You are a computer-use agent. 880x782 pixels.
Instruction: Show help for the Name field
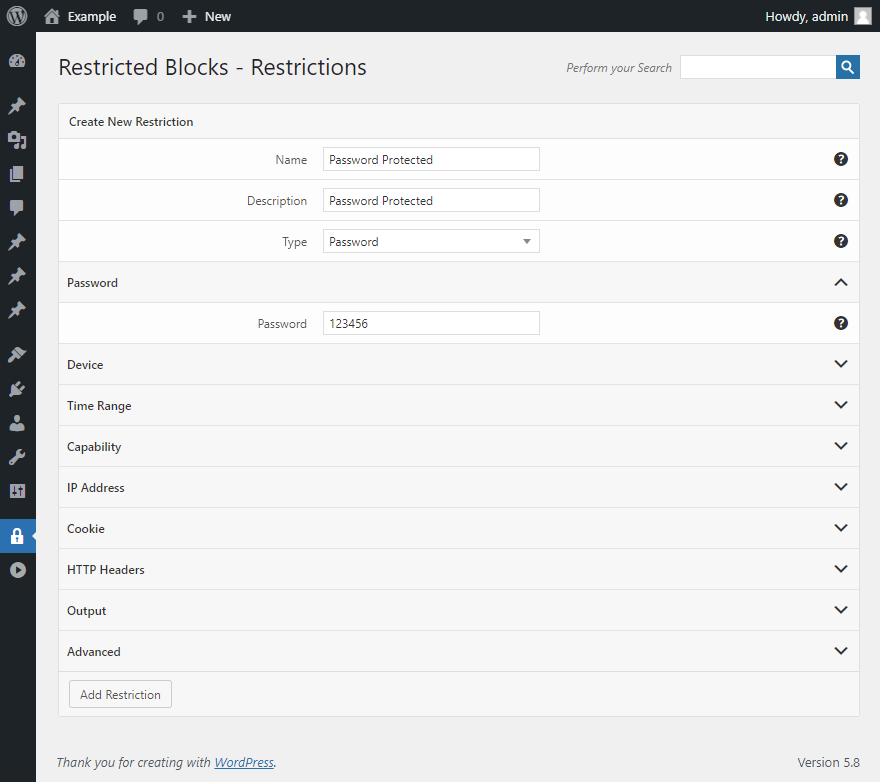click(840, 159)
